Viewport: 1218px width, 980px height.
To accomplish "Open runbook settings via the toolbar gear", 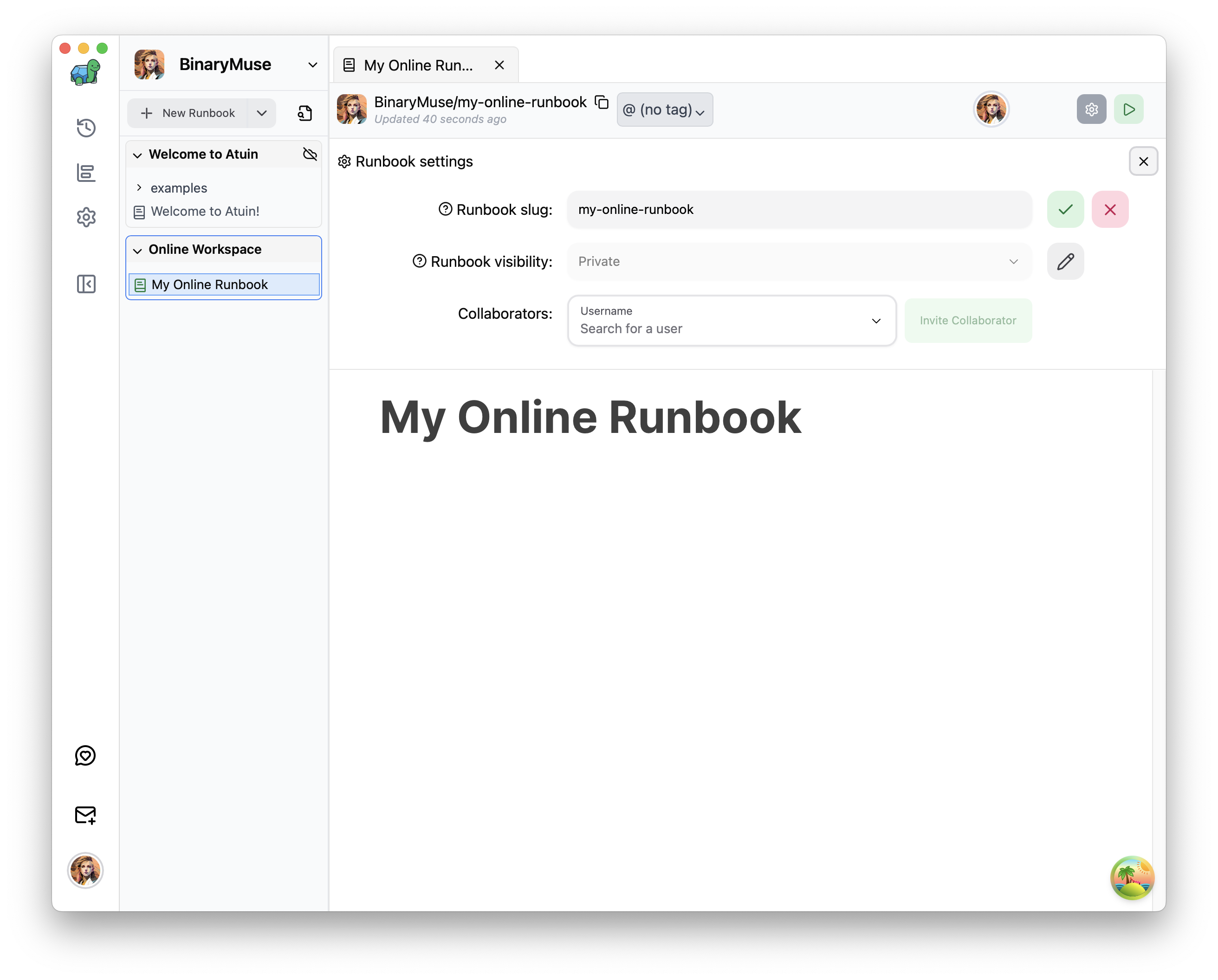I will click(x=1091, y=109).
